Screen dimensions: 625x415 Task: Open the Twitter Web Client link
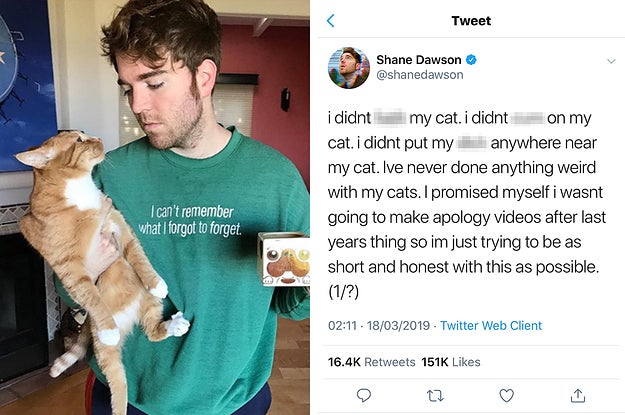click(492, 325)
